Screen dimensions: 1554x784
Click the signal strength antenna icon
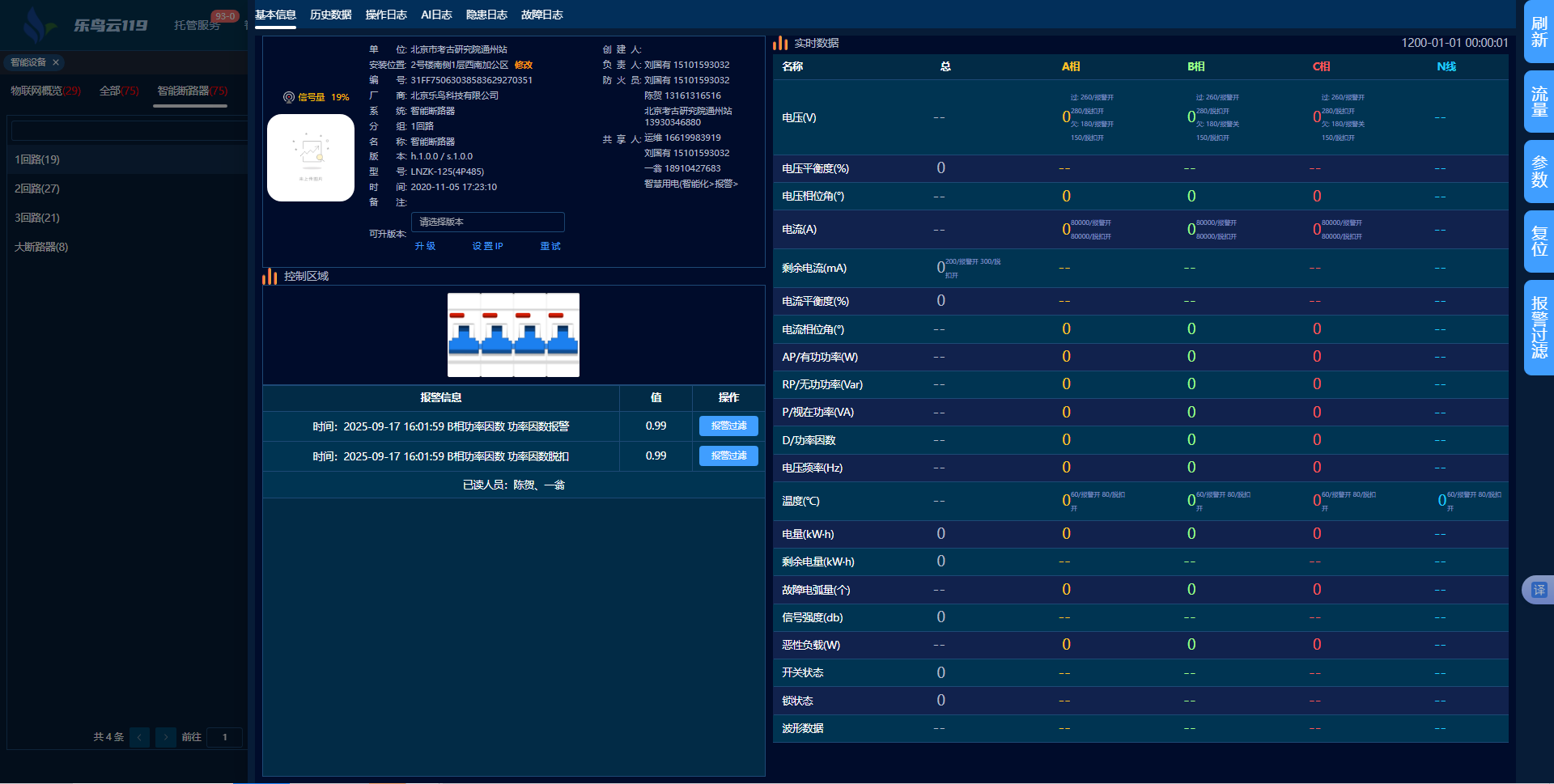288,97
